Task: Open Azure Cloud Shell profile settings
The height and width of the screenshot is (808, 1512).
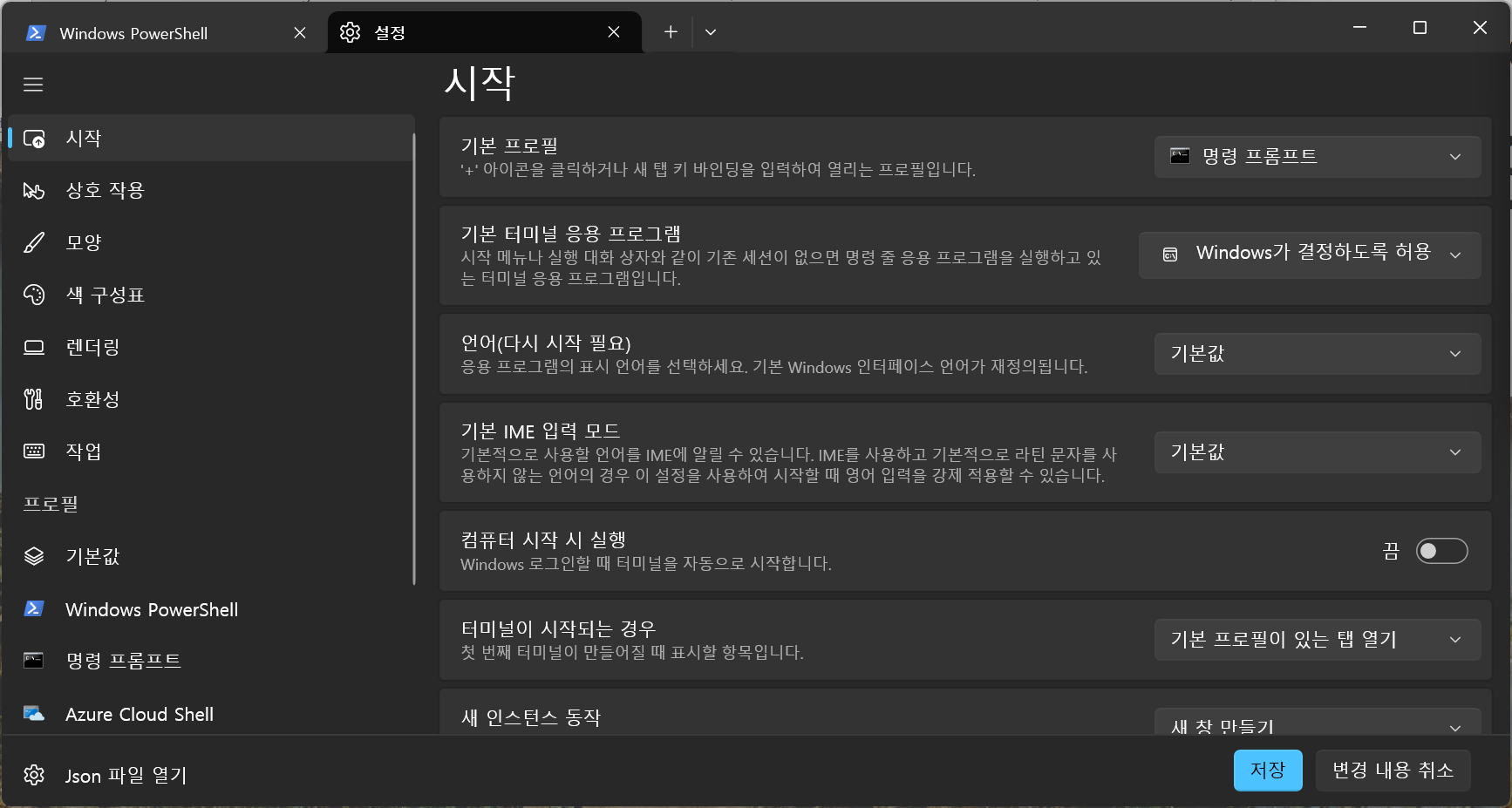Action: point(211,714)
